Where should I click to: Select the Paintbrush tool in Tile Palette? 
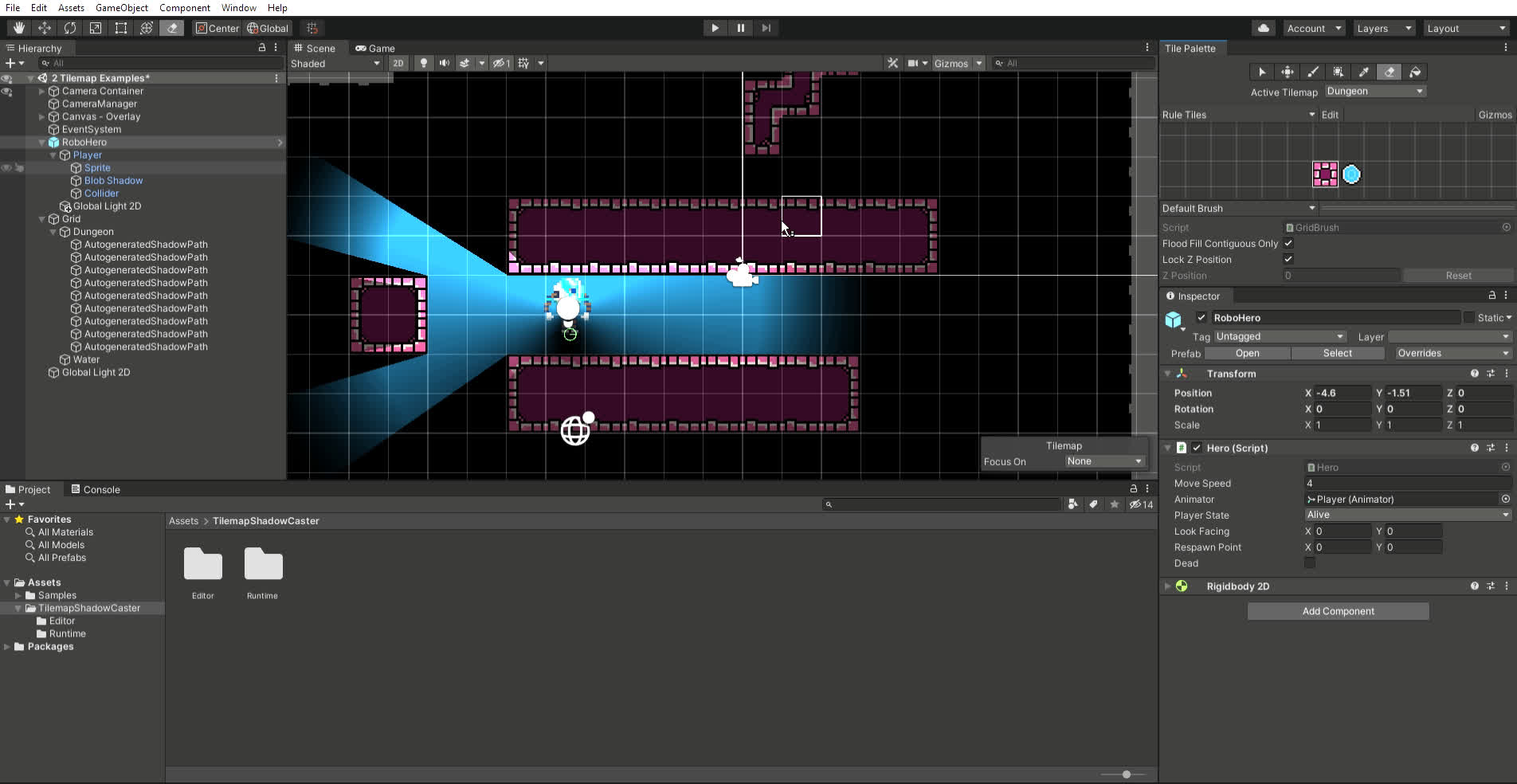pos(1312,72)
